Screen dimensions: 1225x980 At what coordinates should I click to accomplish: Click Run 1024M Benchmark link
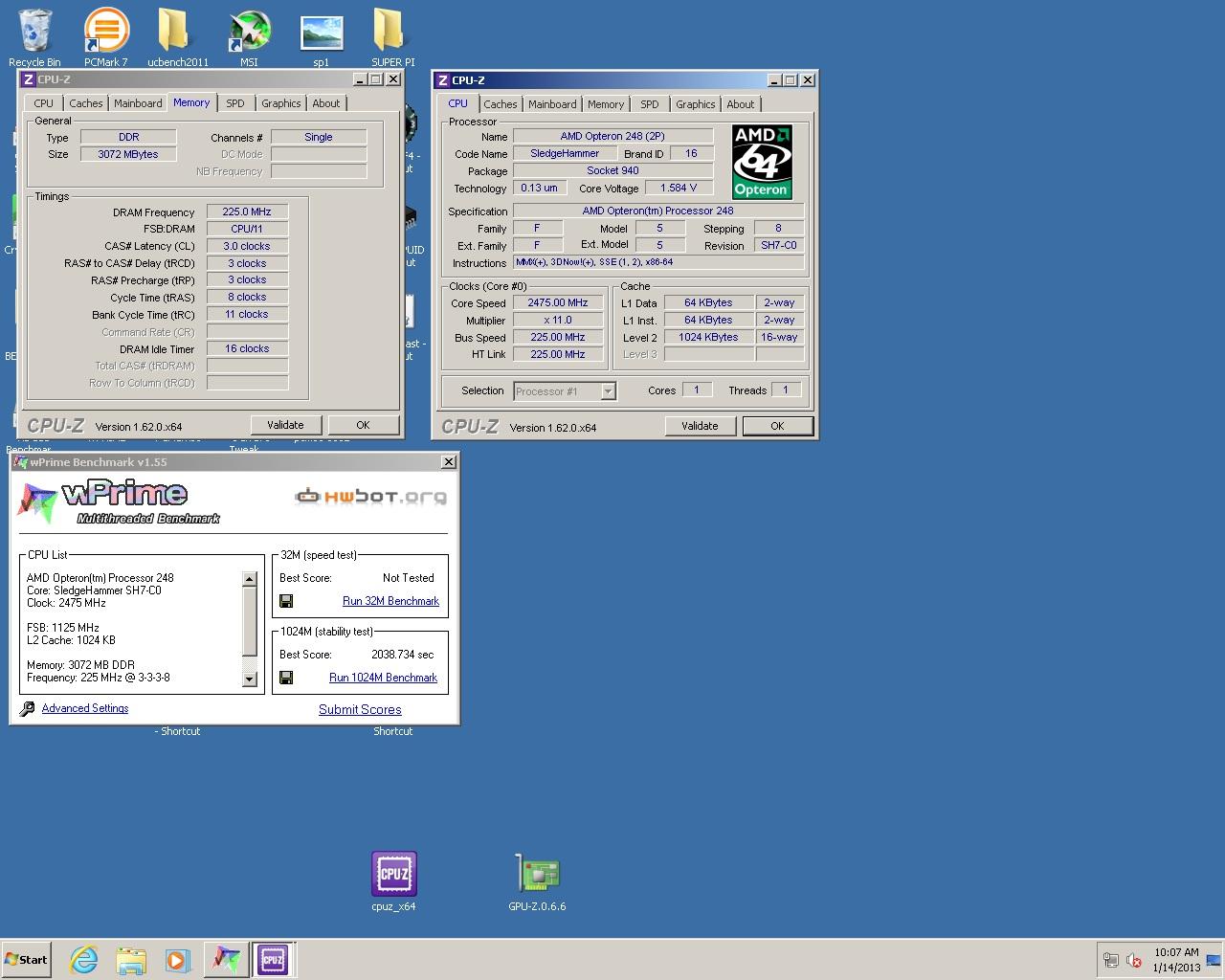click(x=383, y=678)
